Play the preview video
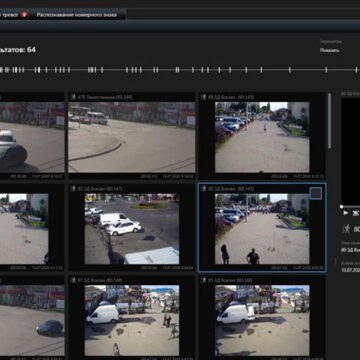Image resolution: width=360 pixels, height=360 pixels. click(346, 213)
